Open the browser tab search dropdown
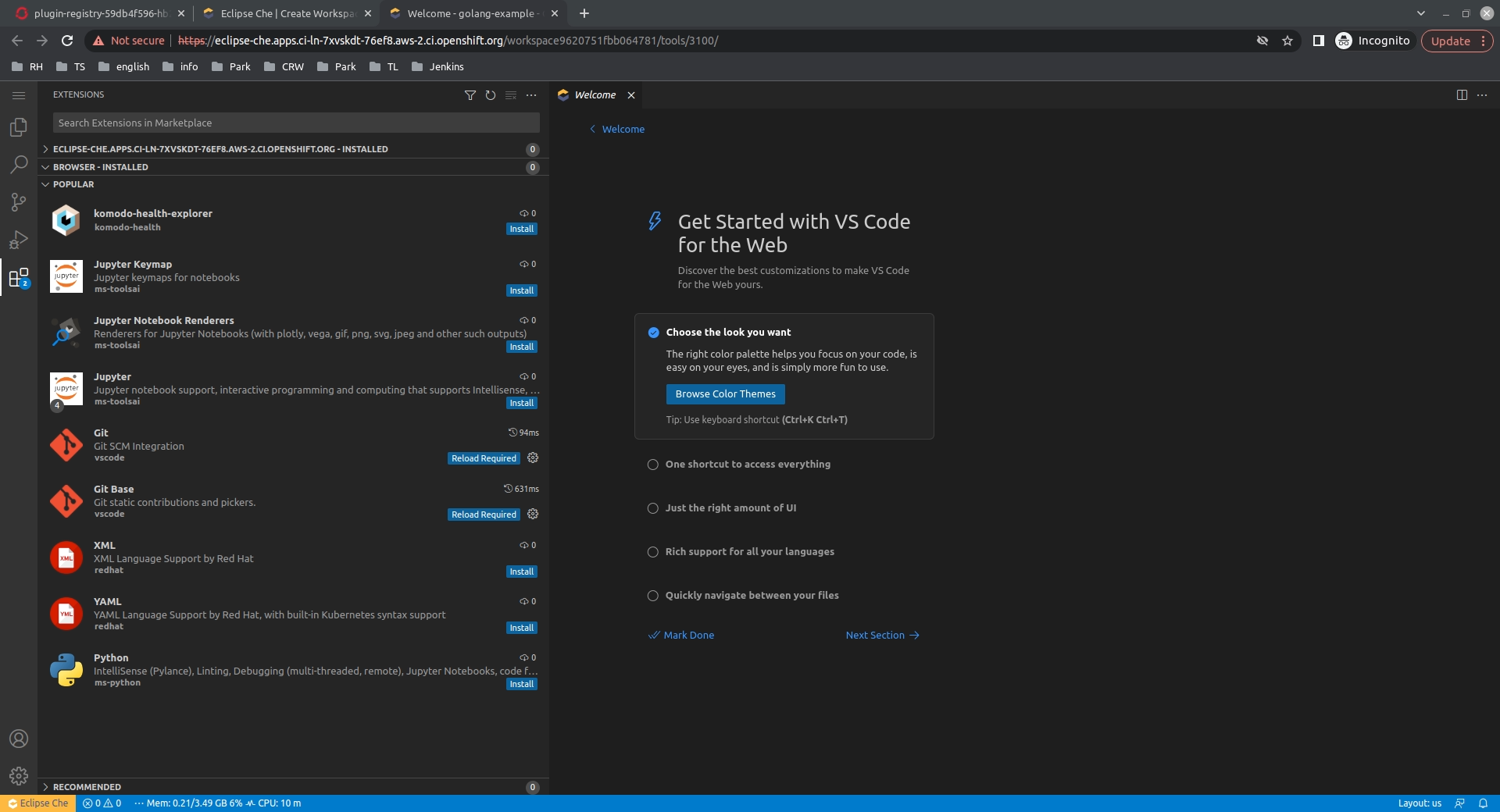The image size is (1500, 812). coord(1421,13)
